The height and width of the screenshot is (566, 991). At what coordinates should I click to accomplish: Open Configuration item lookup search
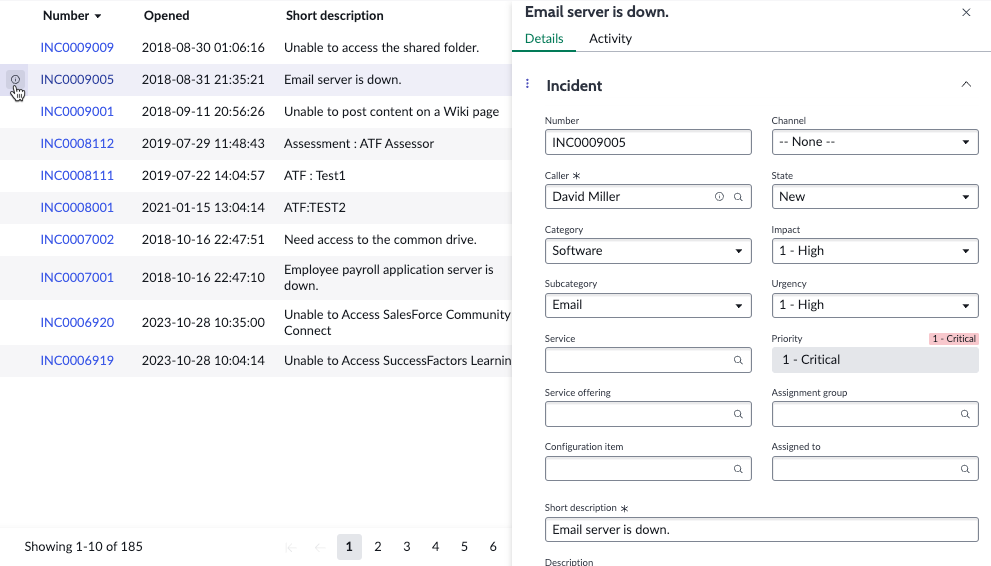pos(738,469)
